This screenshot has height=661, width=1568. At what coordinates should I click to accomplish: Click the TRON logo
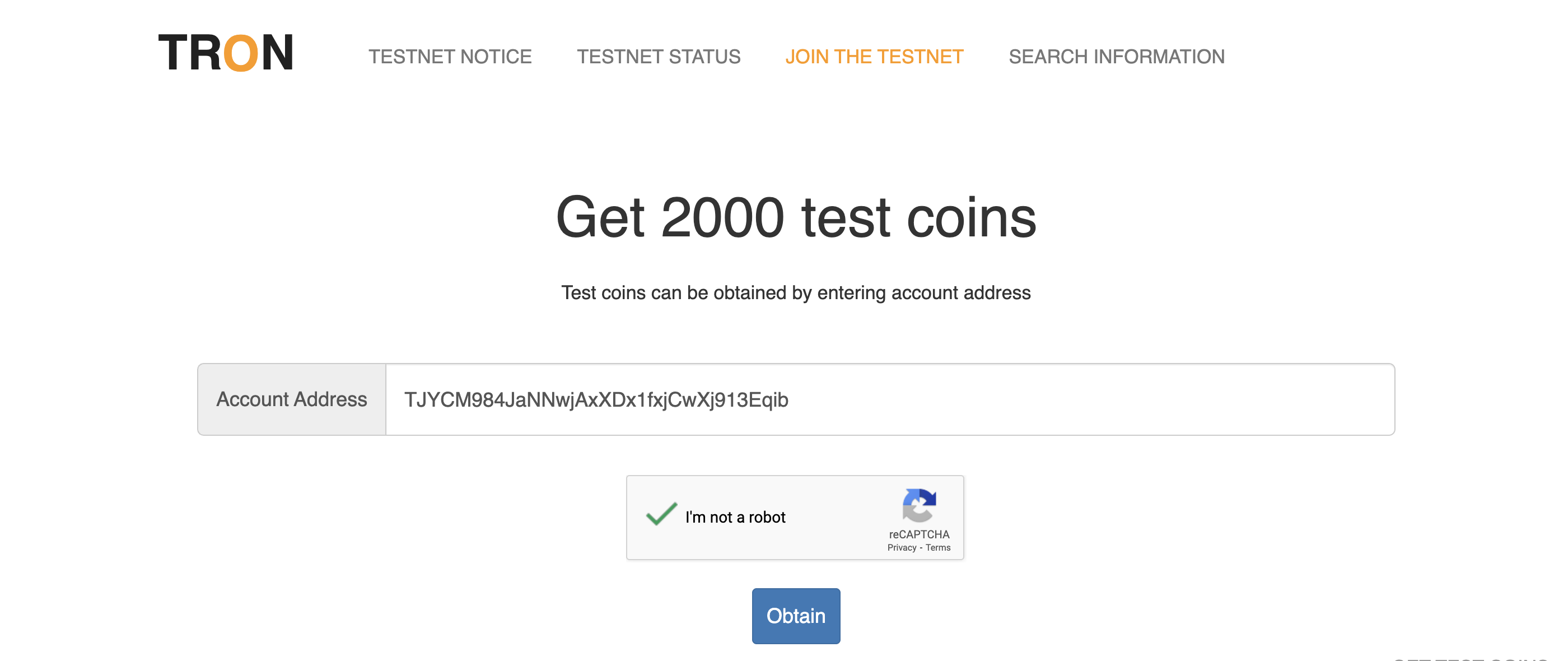[x=225, y=53]
